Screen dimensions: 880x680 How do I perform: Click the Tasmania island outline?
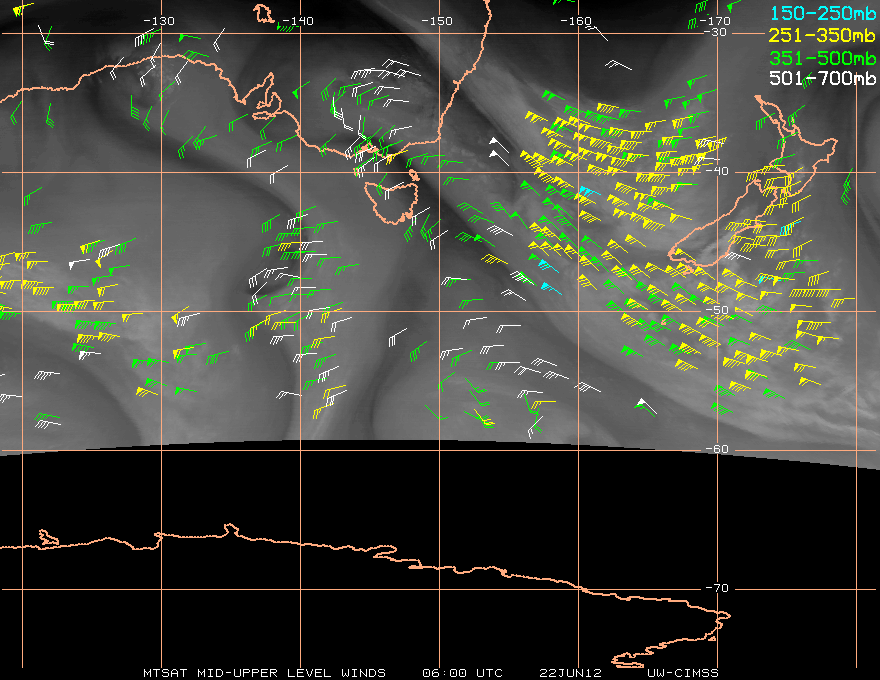[392, 197]
